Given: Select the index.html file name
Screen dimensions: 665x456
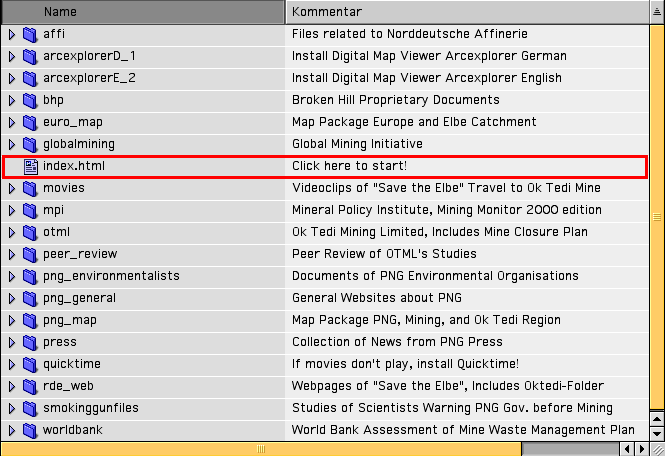Looking at the screenshot, I should click(74, 166).
